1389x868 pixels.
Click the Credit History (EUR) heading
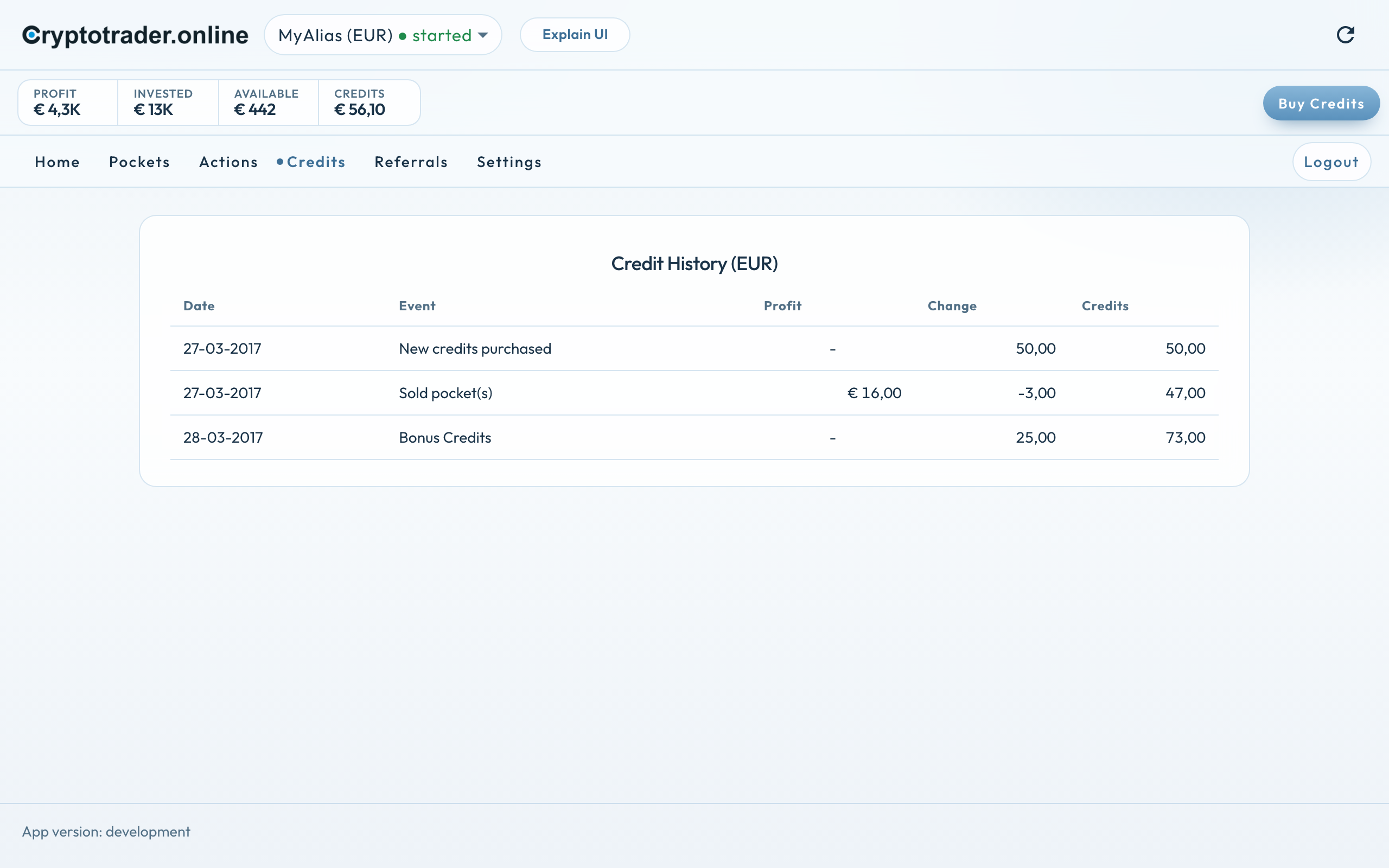pos(694,264)
